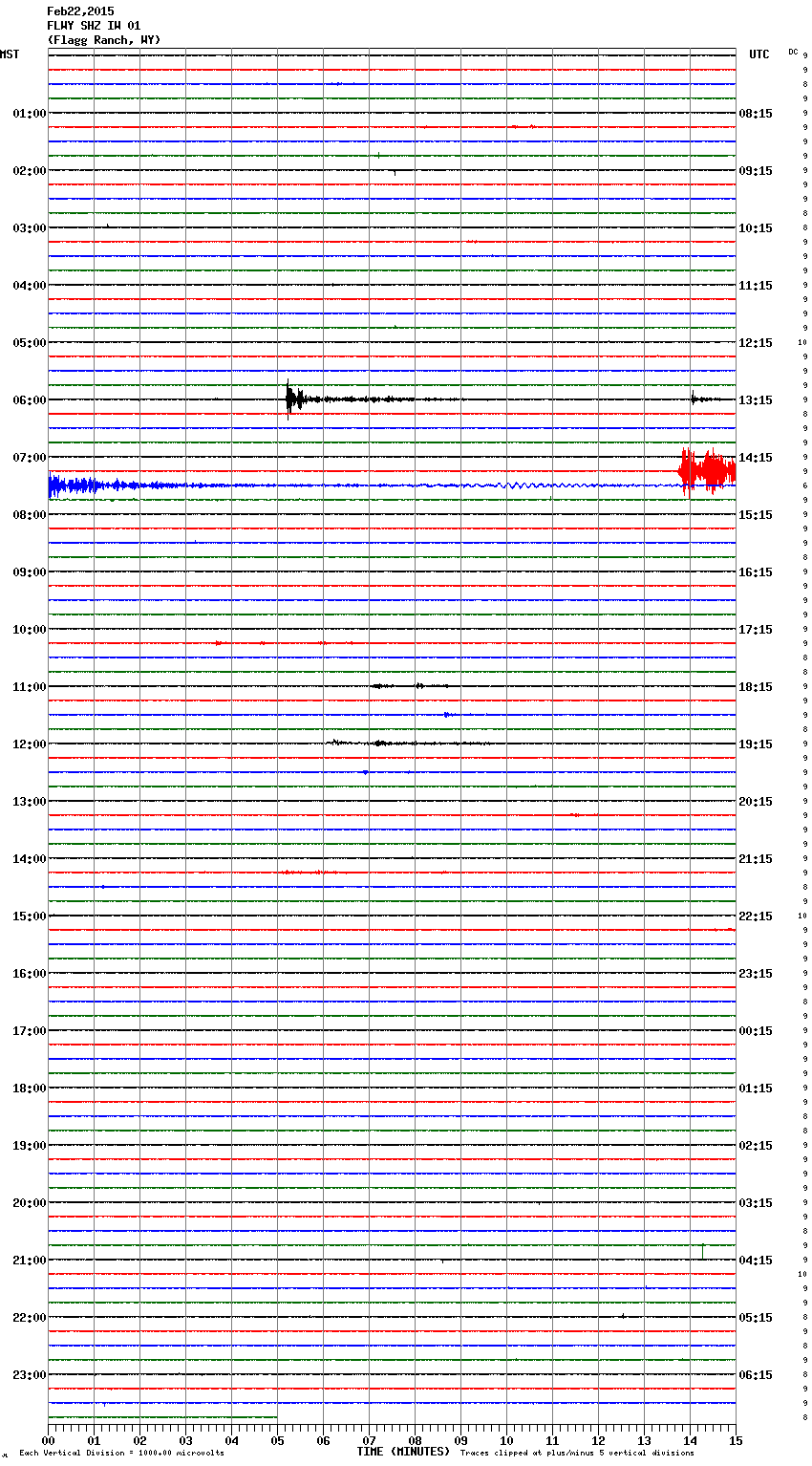Click the 16:00 MST time label
Screen dimensions: 812x1466
coord(30,974)
